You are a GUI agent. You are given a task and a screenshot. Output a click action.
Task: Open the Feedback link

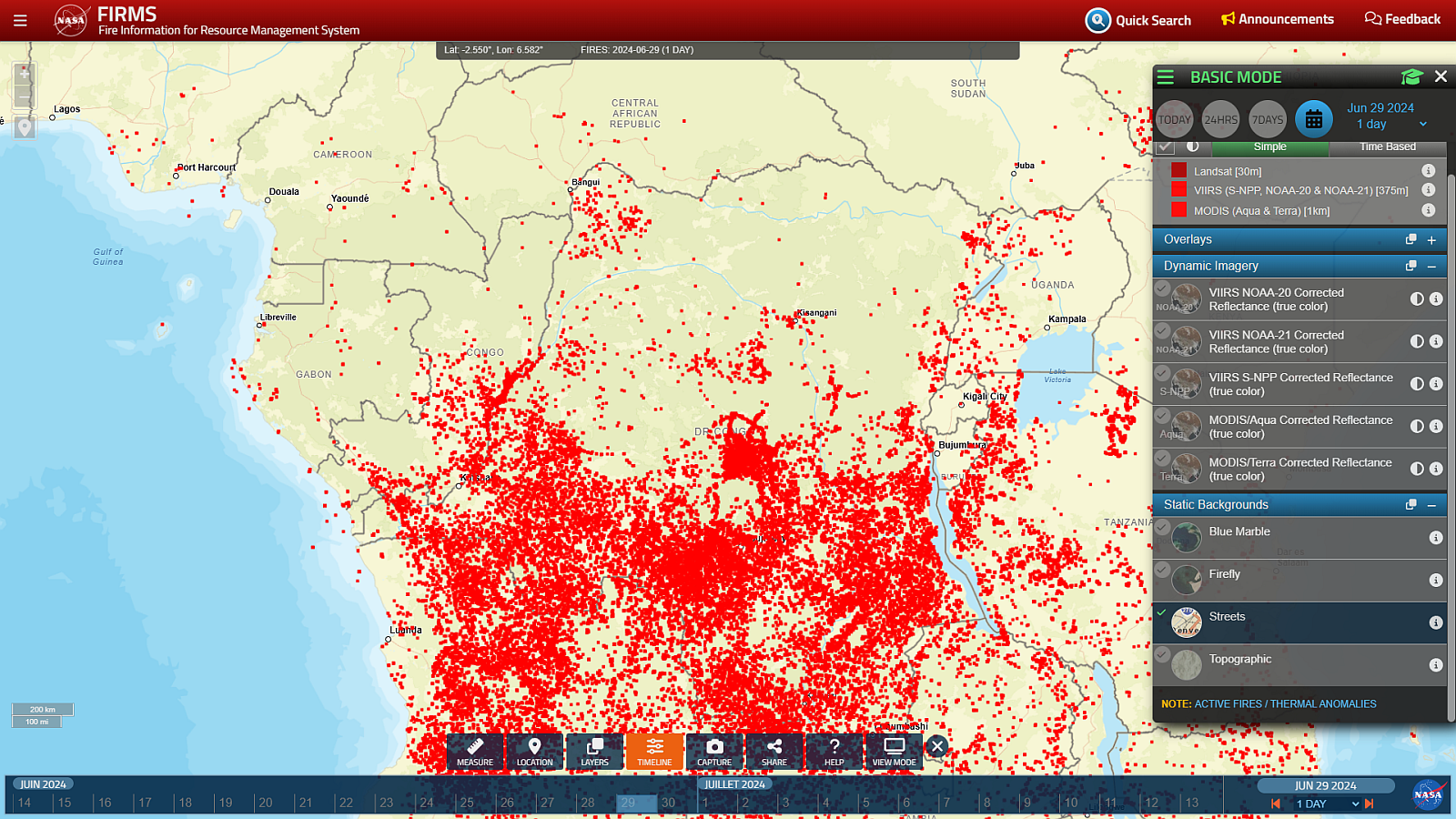point(1402,19)
